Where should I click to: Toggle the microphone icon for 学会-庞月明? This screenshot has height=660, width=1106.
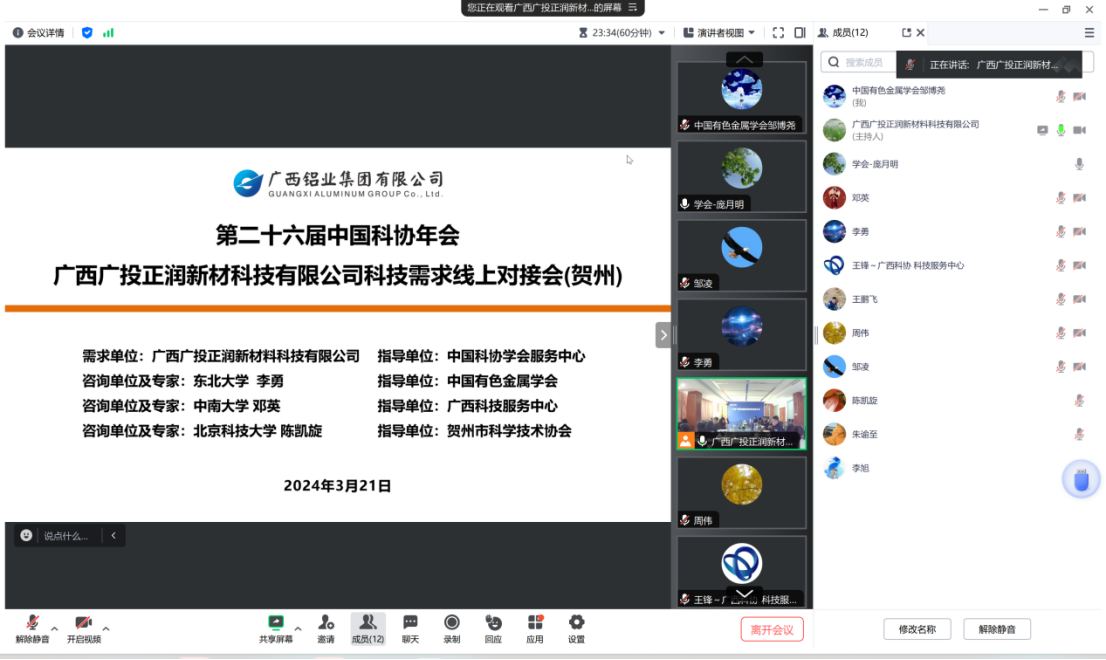coord(1079,164)
